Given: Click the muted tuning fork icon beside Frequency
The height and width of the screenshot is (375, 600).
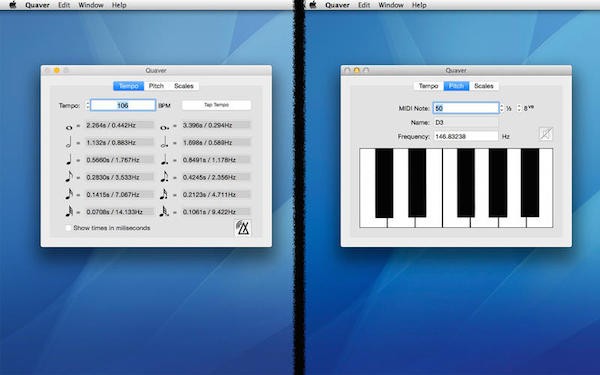Looking at the screenshot, I should pyautogui.click(x=546, y=134).
